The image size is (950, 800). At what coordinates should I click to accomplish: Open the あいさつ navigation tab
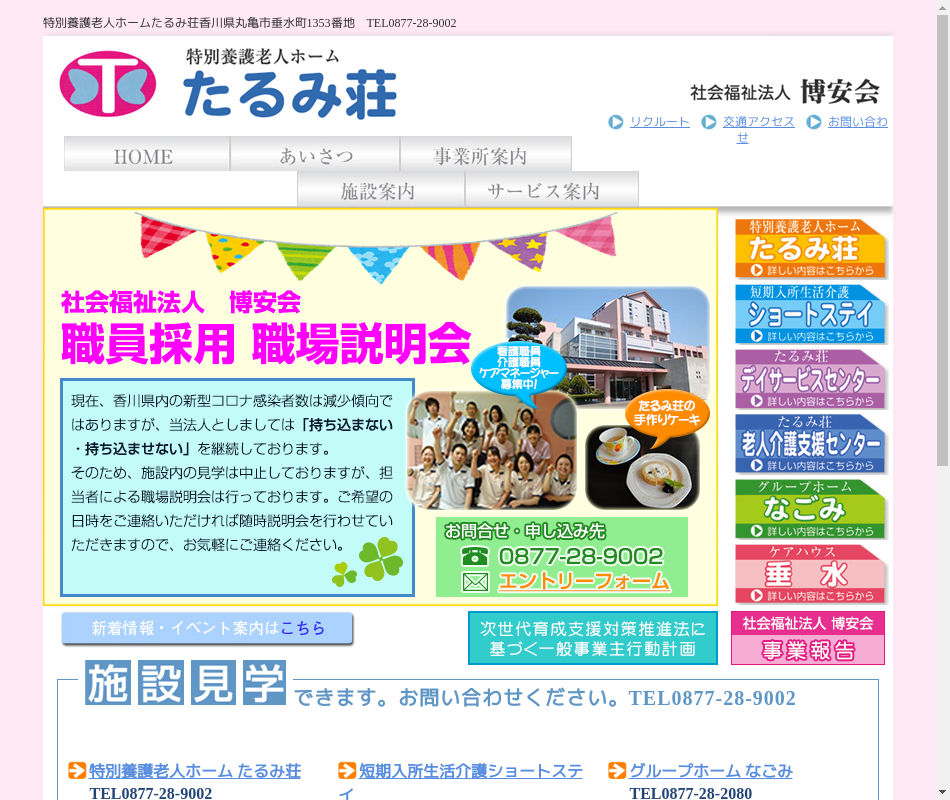(x=315, y=155)
